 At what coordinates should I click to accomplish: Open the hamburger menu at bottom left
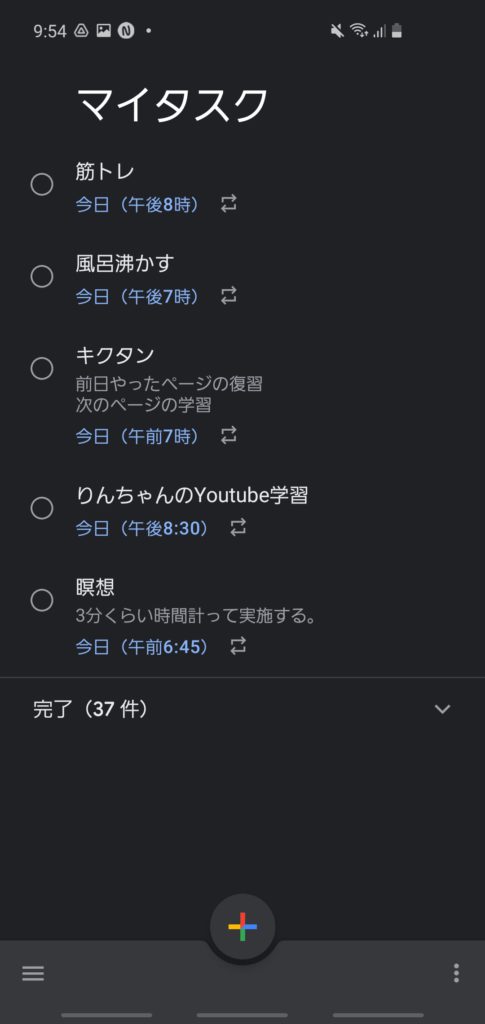click(x=33, y=973)
